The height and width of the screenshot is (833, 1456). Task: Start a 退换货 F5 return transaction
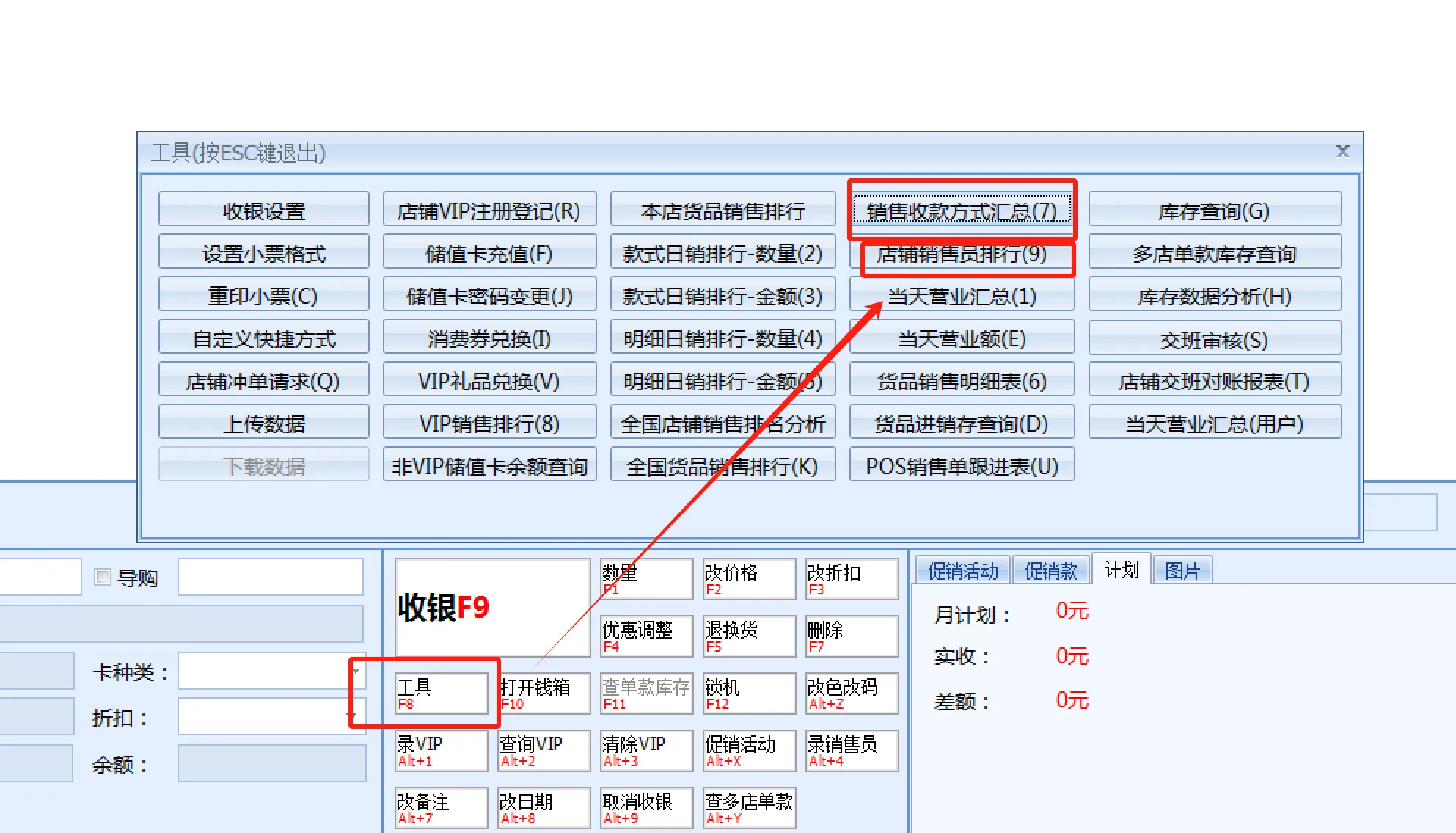(747, 636)
